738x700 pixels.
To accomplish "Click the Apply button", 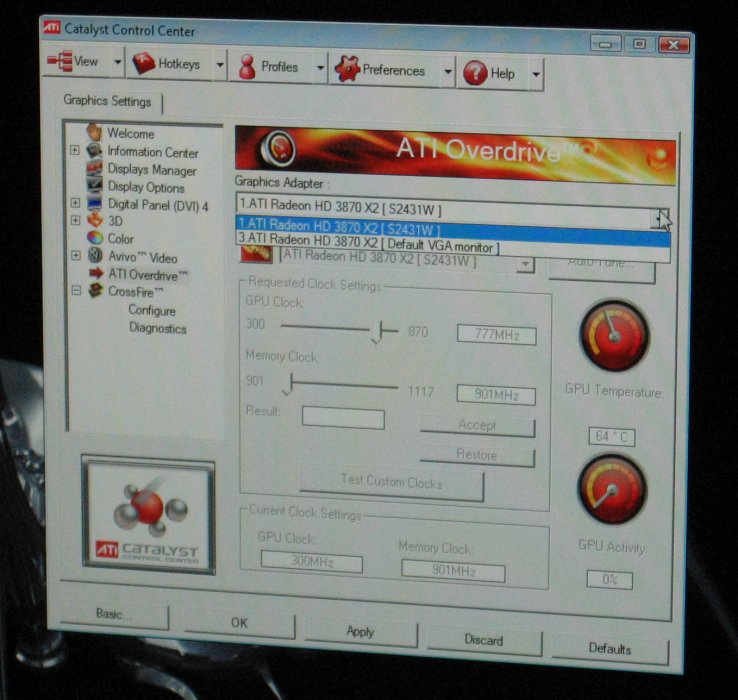I will 361,632.
